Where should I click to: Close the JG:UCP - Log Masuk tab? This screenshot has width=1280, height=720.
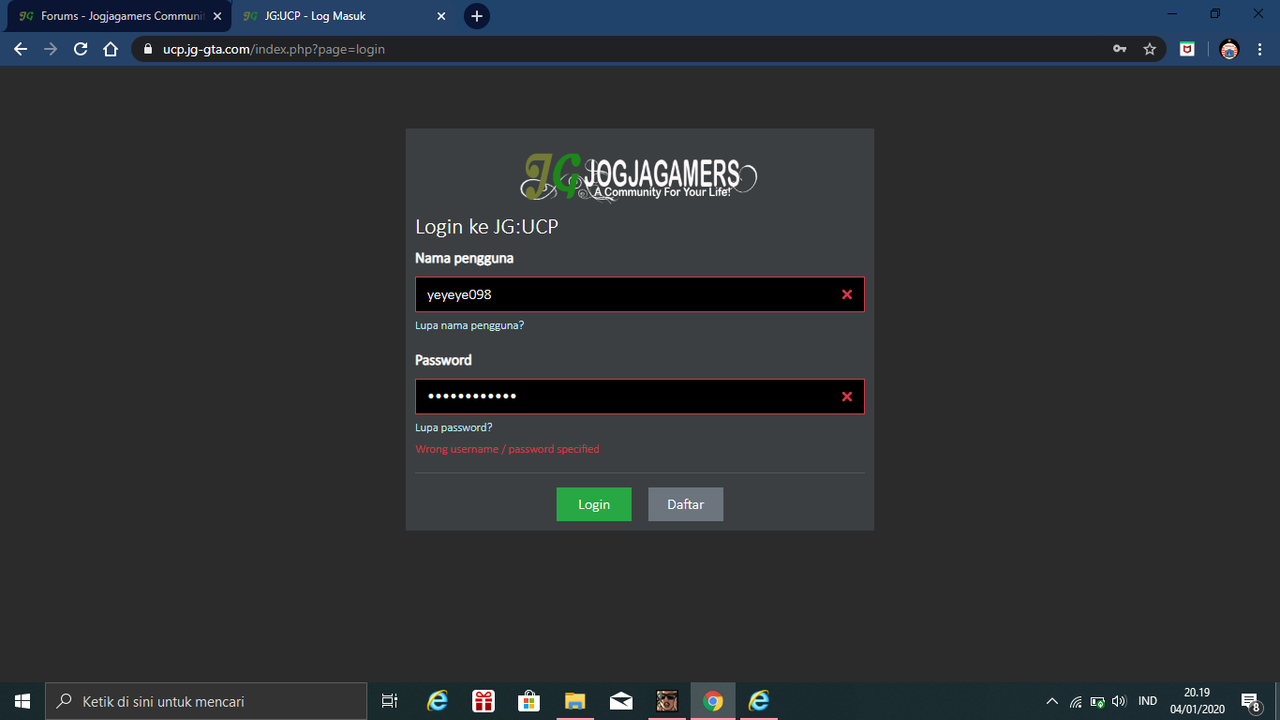pos(441,16)
